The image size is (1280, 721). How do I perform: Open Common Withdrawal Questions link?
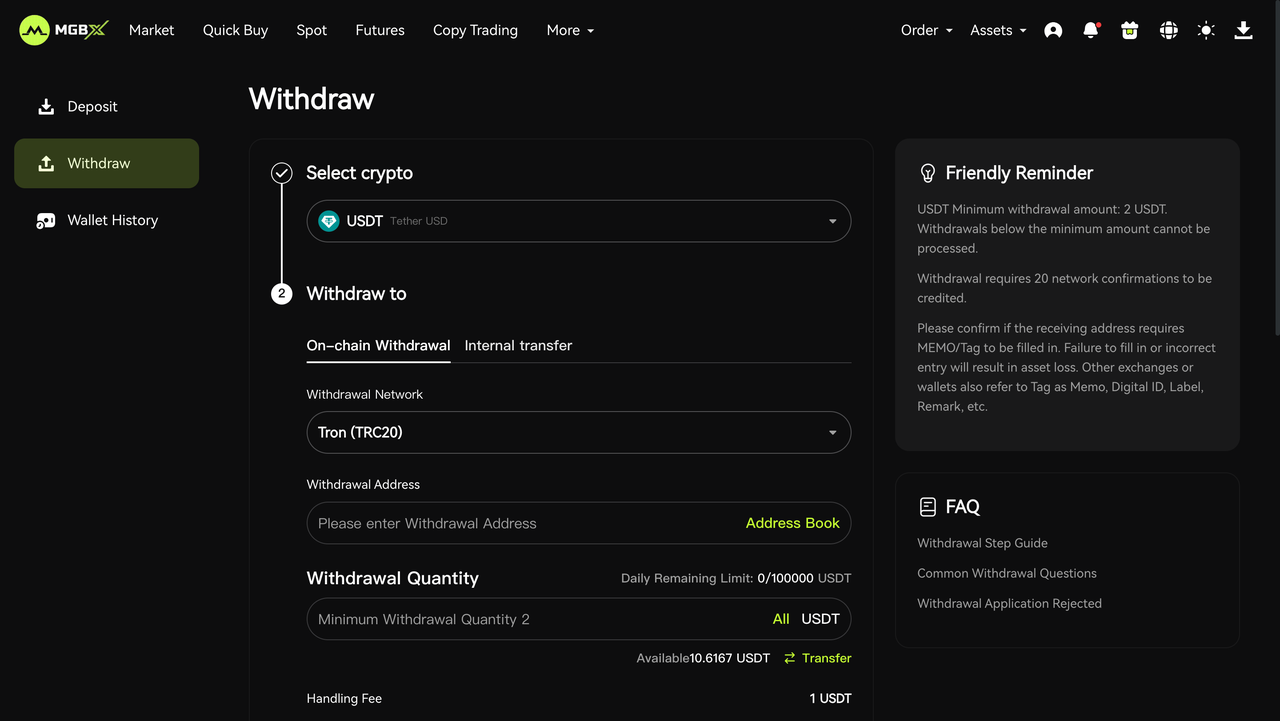coord(1007,573)
